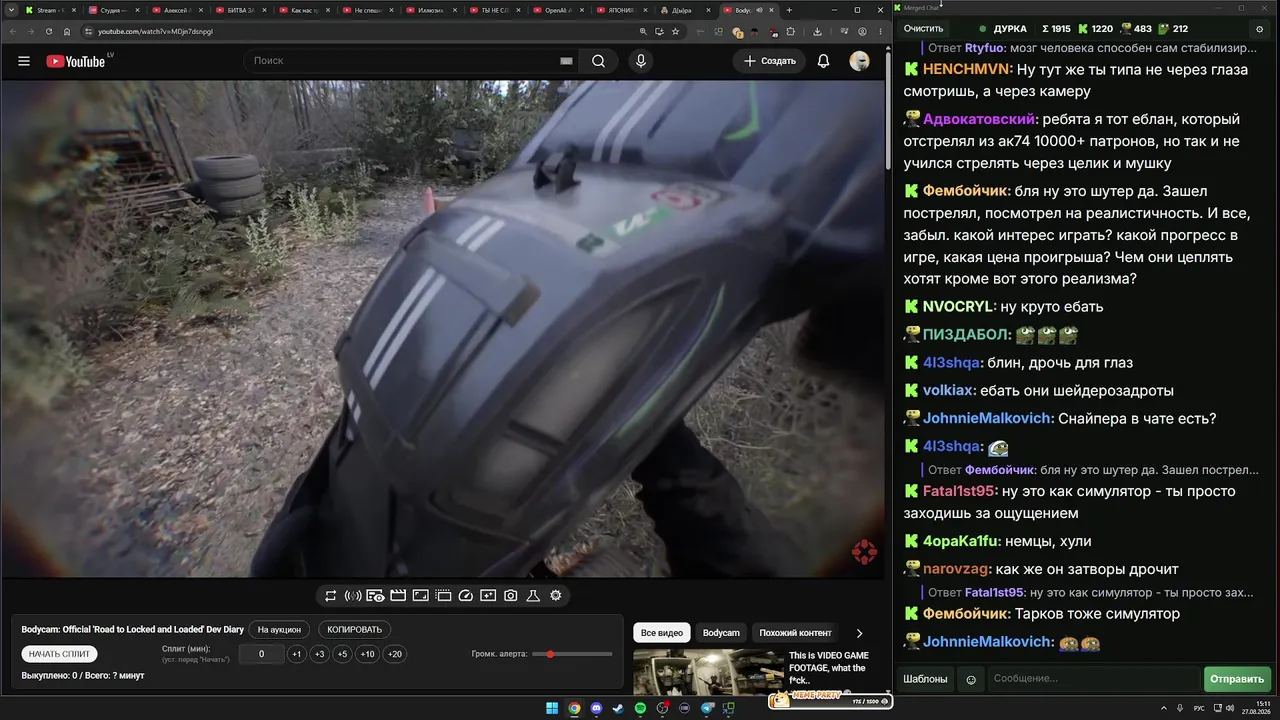Image resolution: width=1280 pixels, height=720 pixels.
Task: Click the КОПИРОВАТЬ button
Action: point(355,630)
